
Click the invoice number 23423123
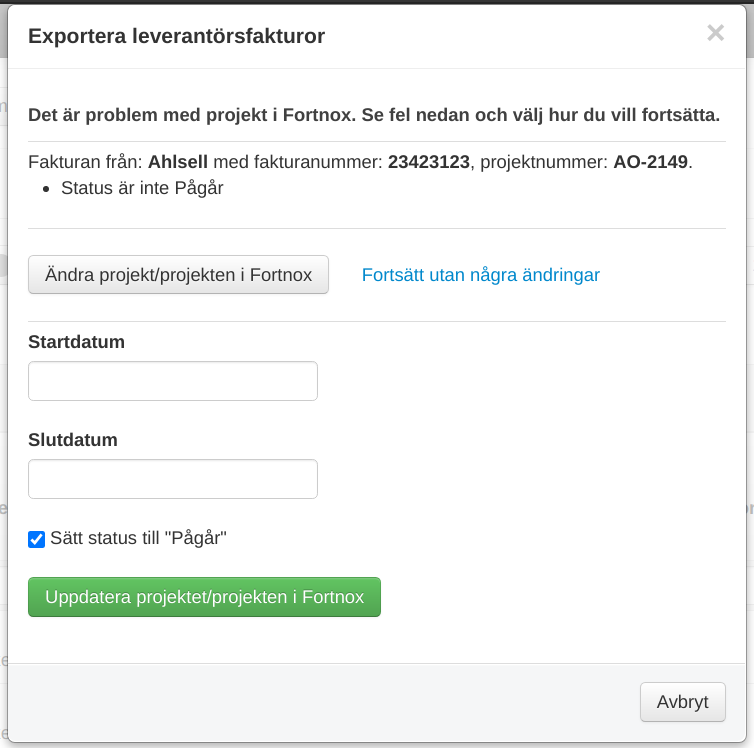[429, 162]
